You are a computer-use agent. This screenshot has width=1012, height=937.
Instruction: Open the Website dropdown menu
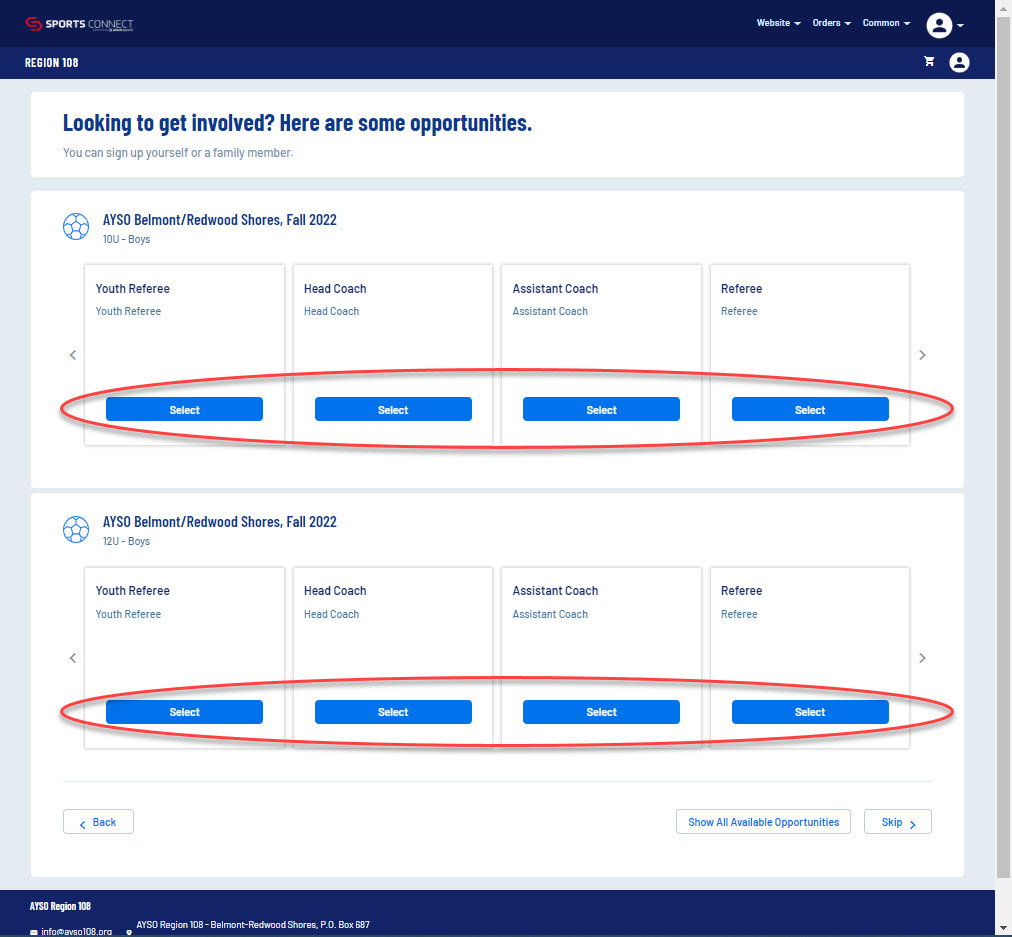[778, 23]
